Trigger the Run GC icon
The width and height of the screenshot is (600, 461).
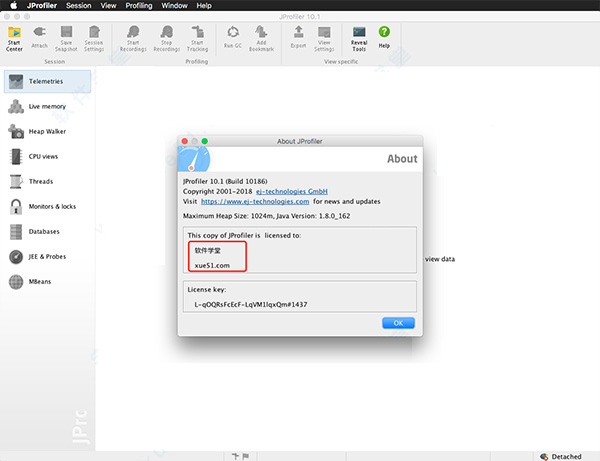[x=233, y=38]
